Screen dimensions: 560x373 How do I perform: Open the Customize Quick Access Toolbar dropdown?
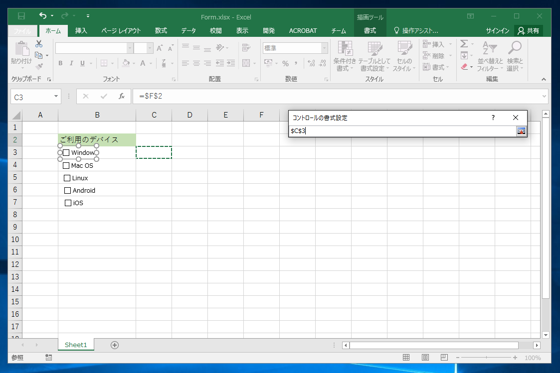pyautogui.click(x=88, y=16)
